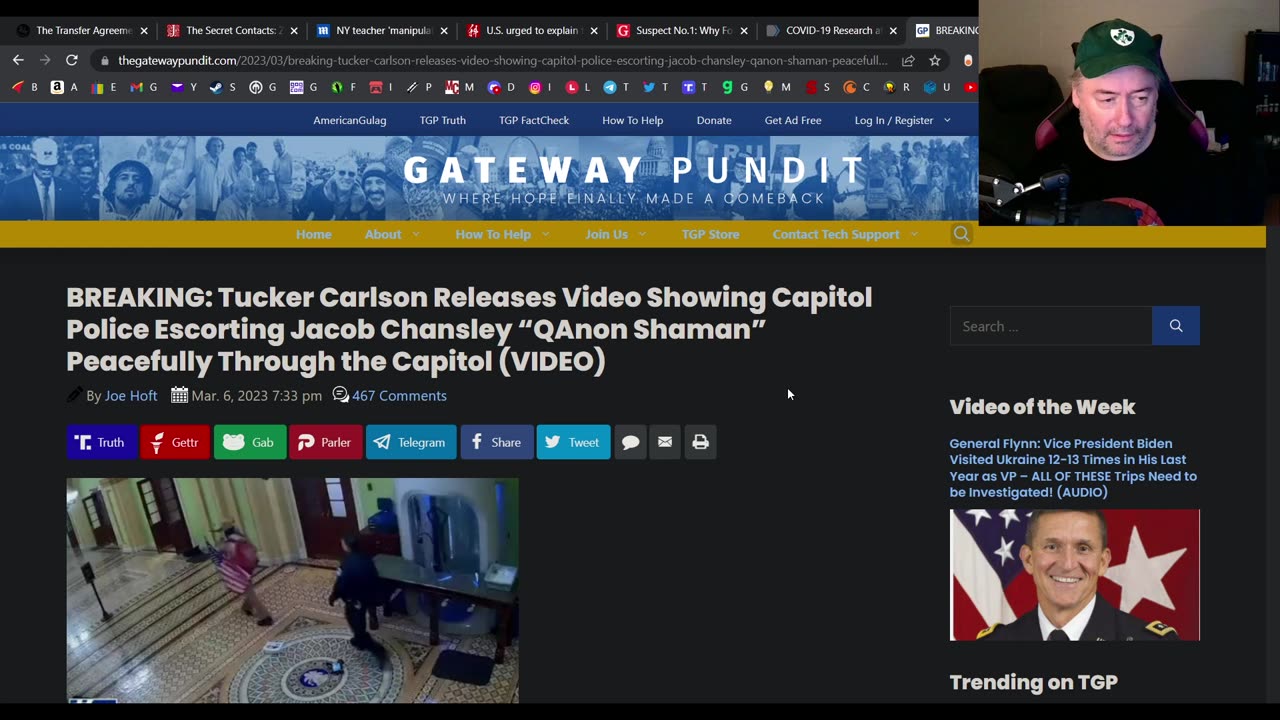Reload the page with the refresh icon
The height and width of the screenshot is (720, 1280).
click(72, 60)
